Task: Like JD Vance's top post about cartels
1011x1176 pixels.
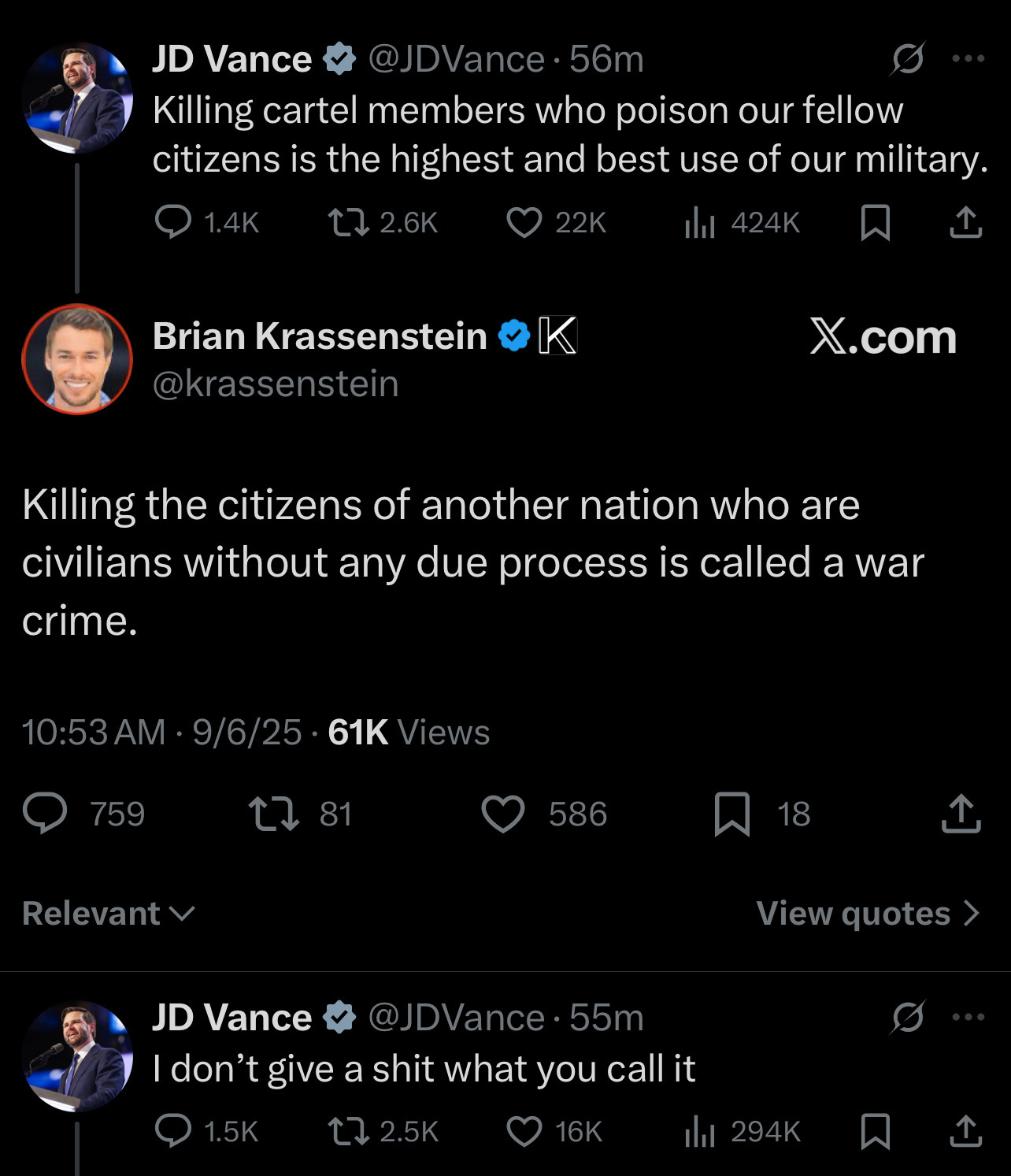Action: click(524, 223)
